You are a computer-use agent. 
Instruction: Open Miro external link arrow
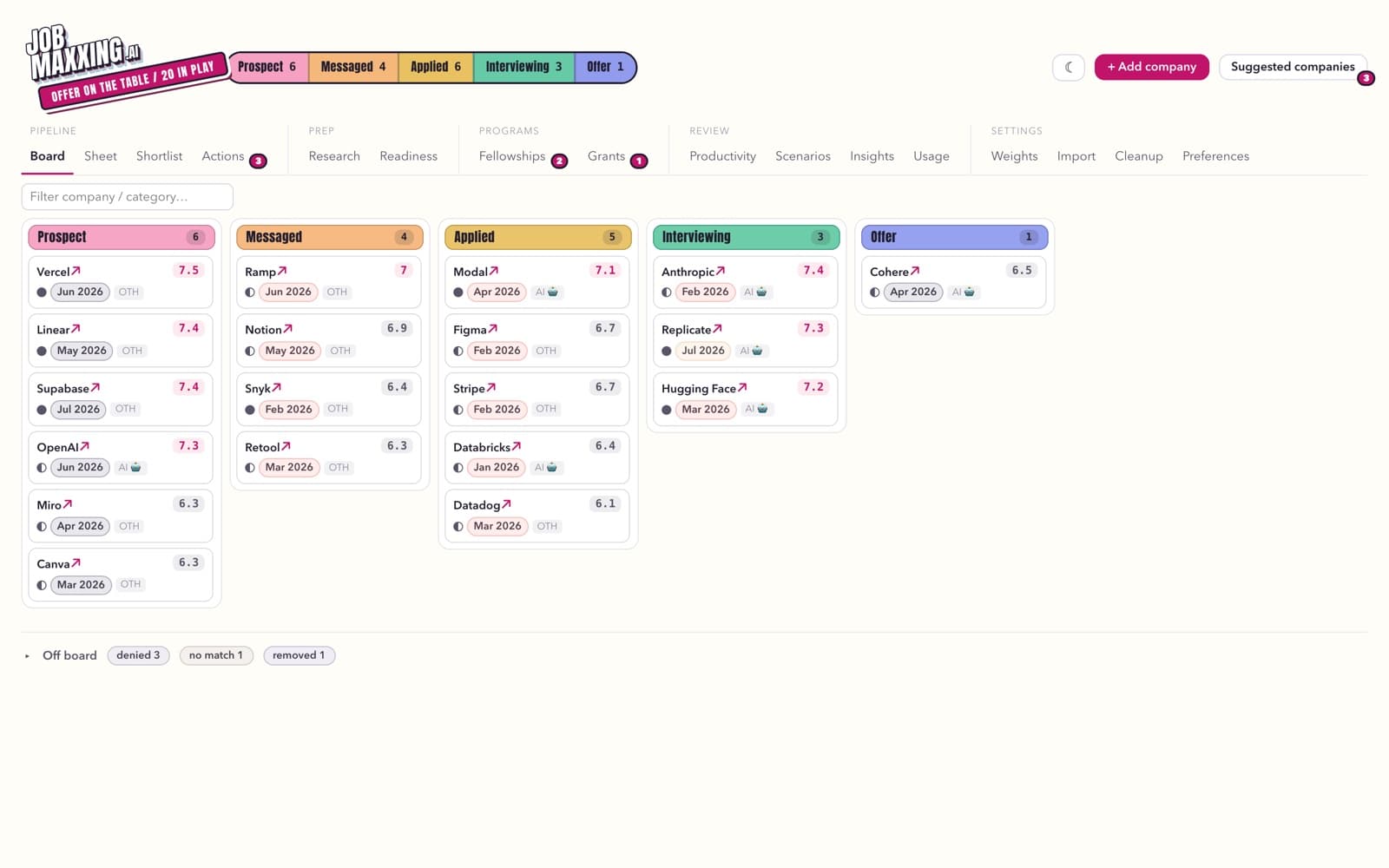tap(68, 504)
